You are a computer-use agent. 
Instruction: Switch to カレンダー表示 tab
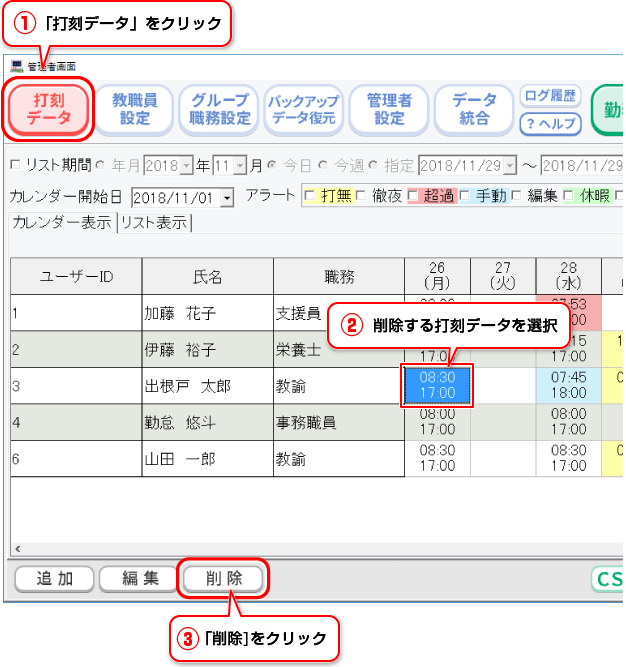click(x=61, y=223)
